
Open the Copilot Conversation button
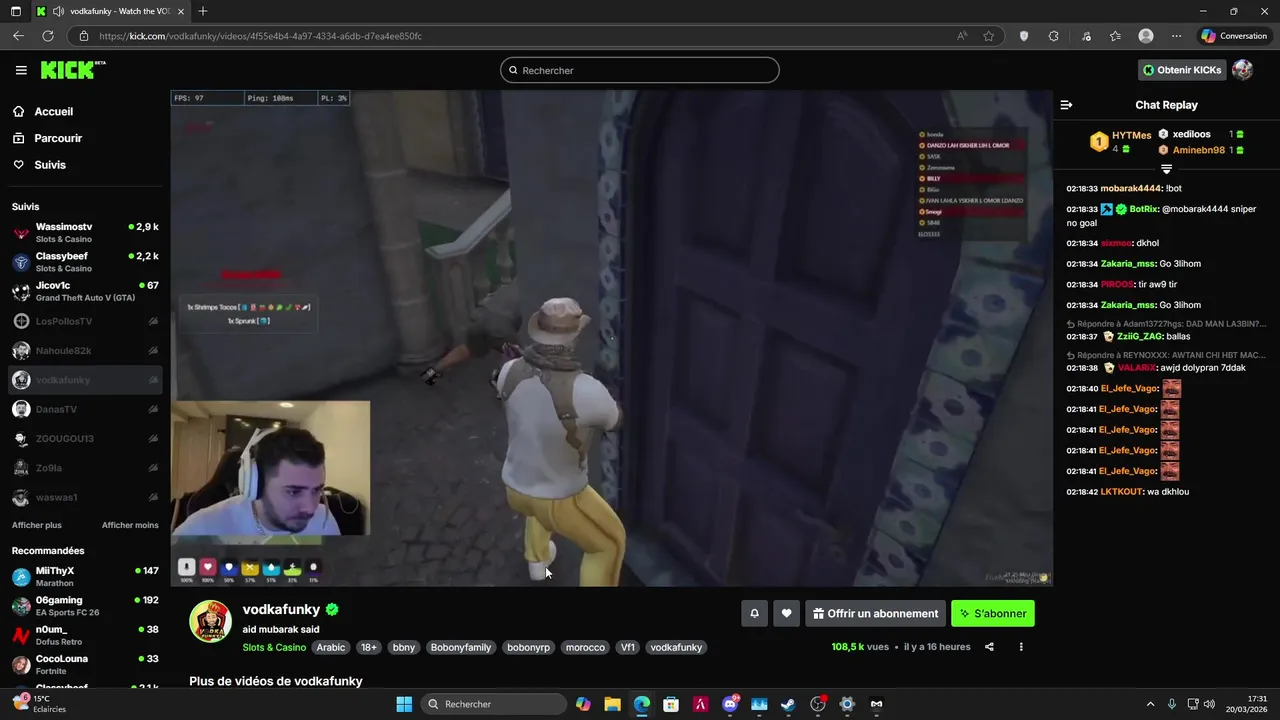(x=1235, y=36)
